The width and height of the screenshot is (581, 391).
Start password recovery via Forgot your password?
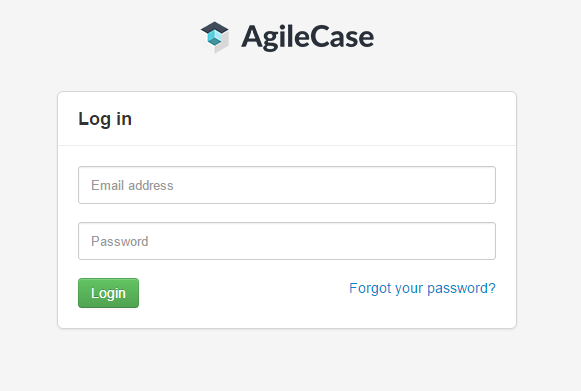[x=422, y=288]
